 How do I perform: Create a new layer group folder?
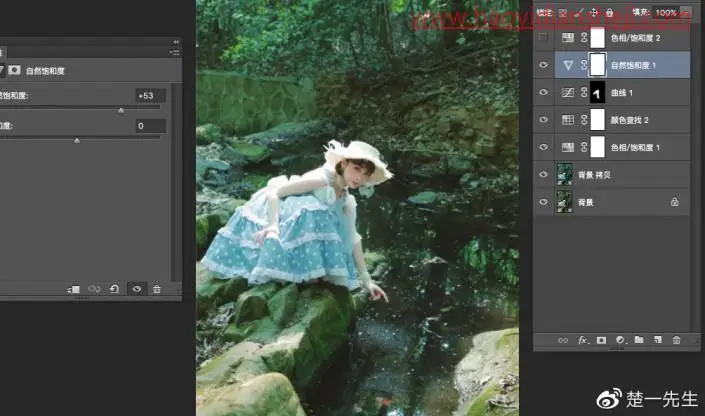point(639,340)
